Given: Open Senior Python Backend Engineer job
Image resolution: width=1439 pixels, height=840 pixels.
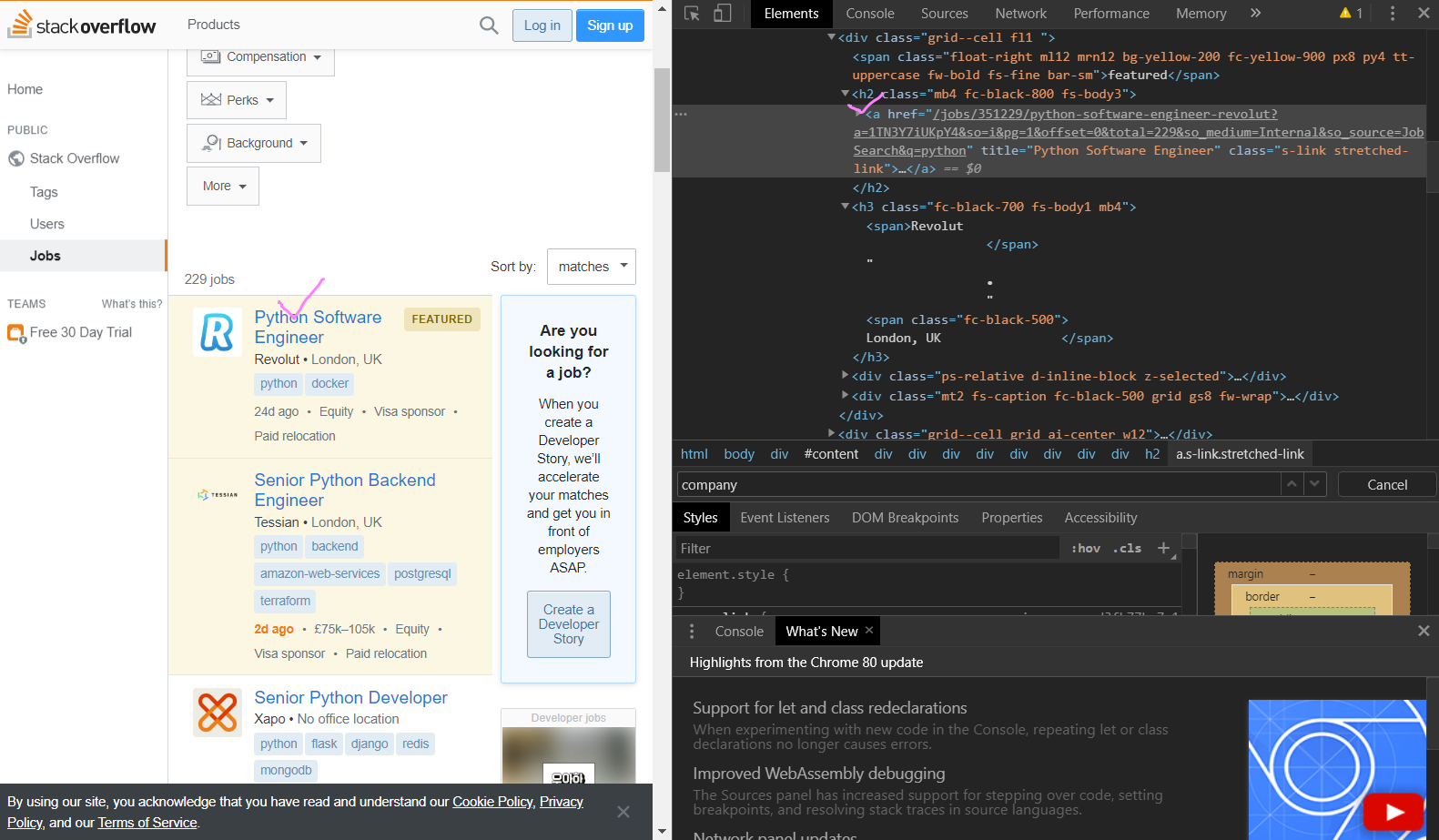Looking at the screenshot, I should 345,490.
